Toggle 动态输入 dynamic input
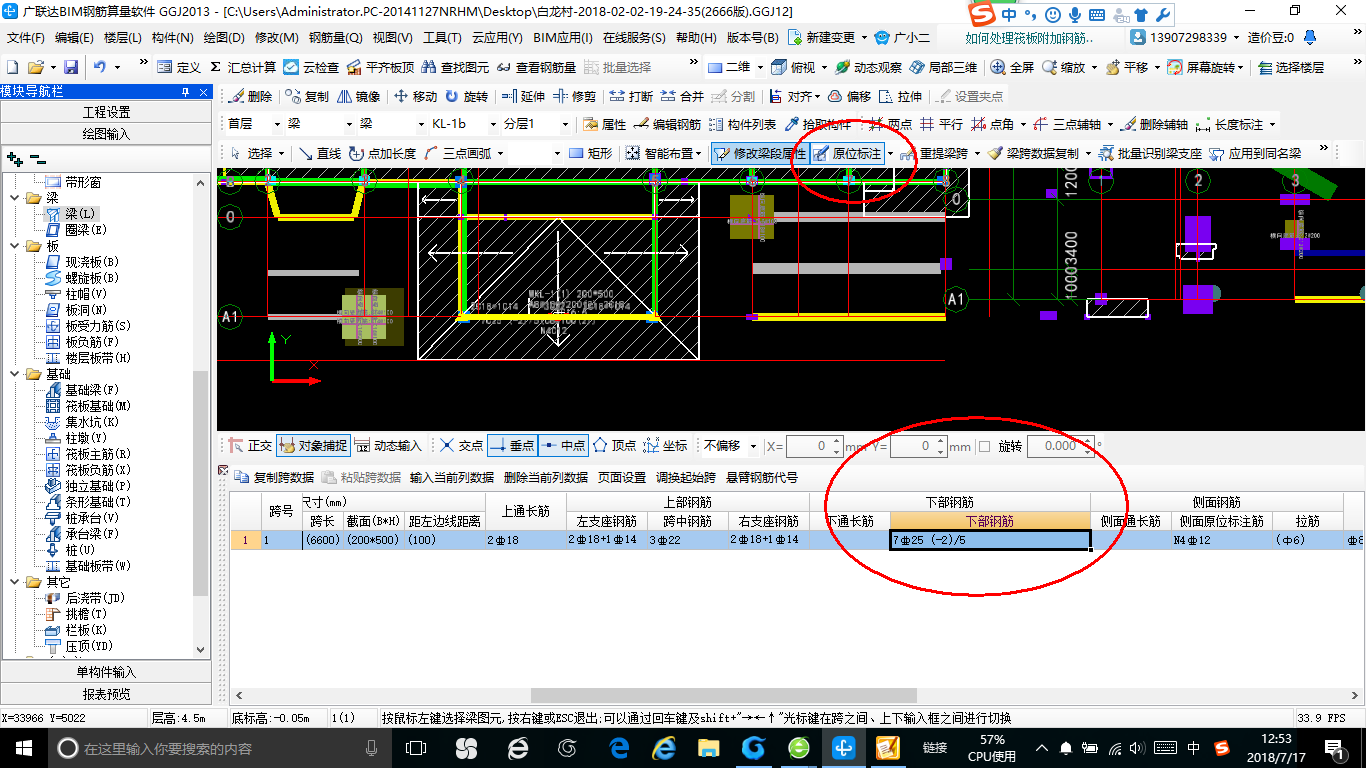The width and height of the screenshot is (1366, 768). [x=388, y=445]
